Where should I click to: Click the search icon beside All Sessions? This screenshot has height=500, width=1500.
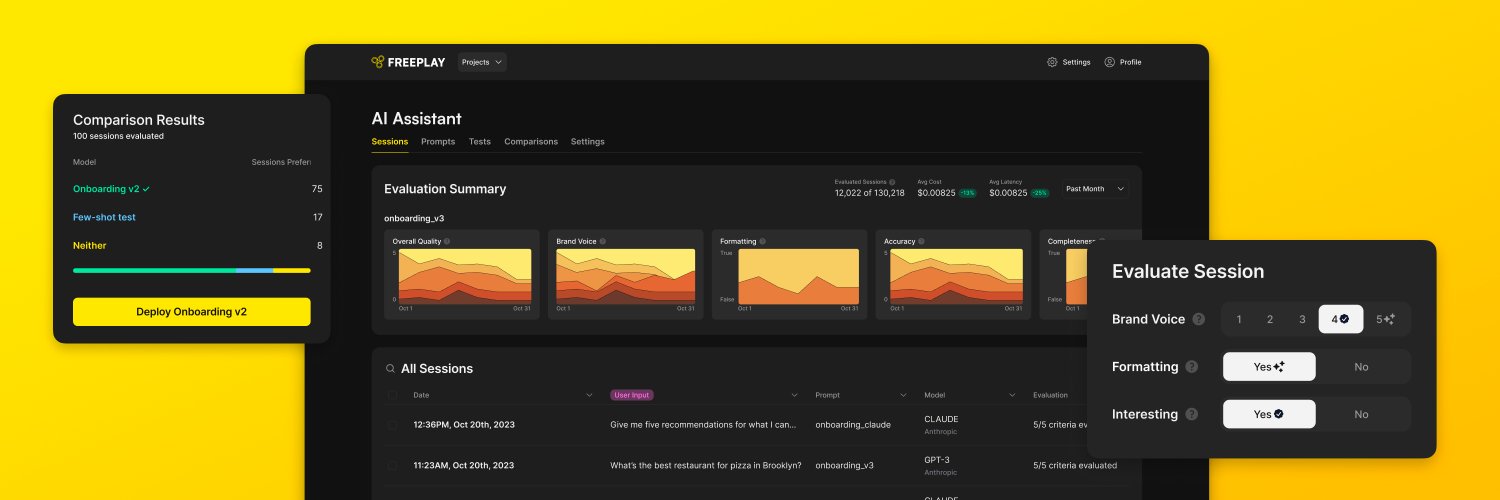pyautogui.click(x=391, y=369)
